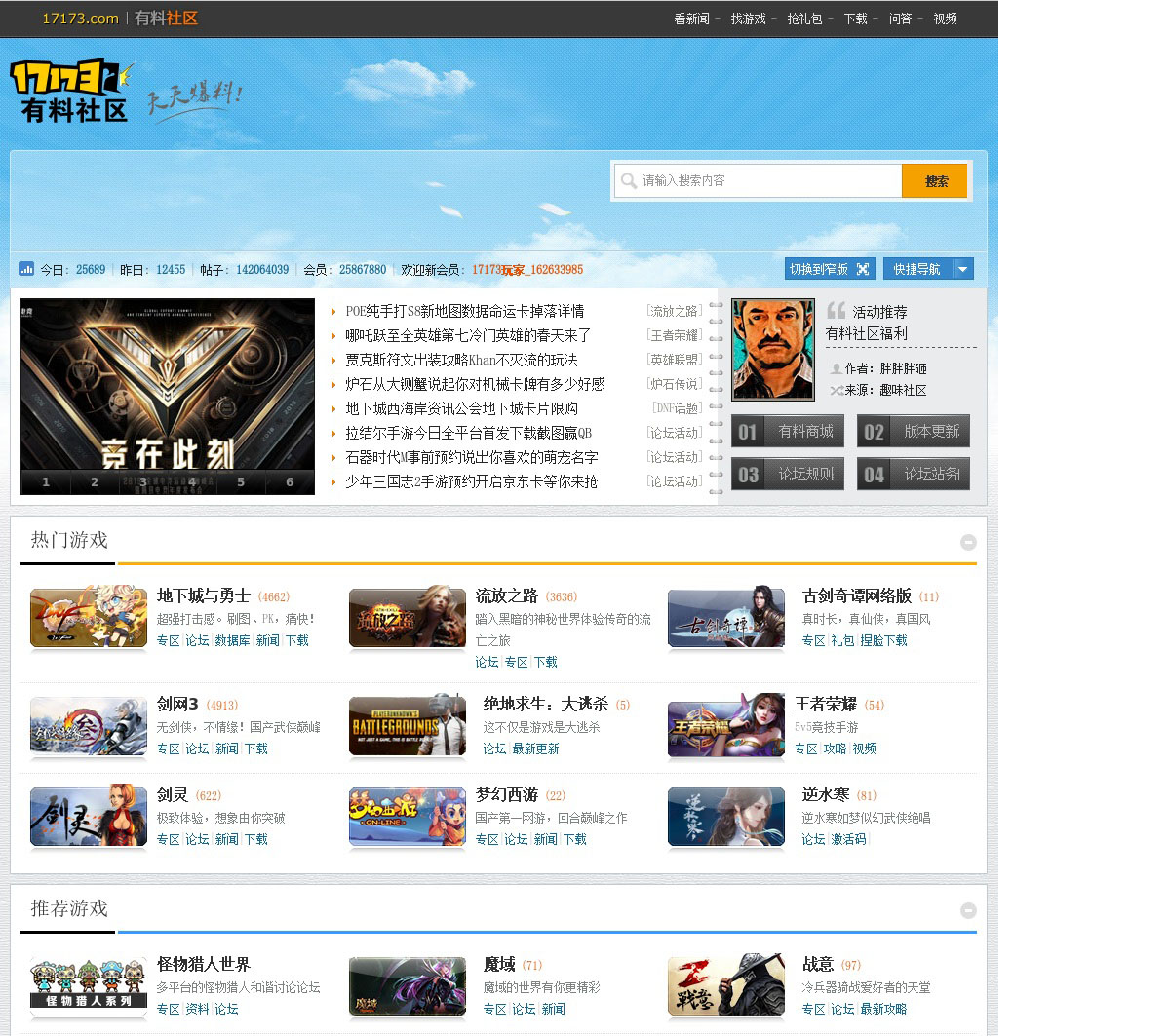1170x1036 pixels.
Task: Open the 有料商城 button numbered 01
Action: click(x=788, y=432)
